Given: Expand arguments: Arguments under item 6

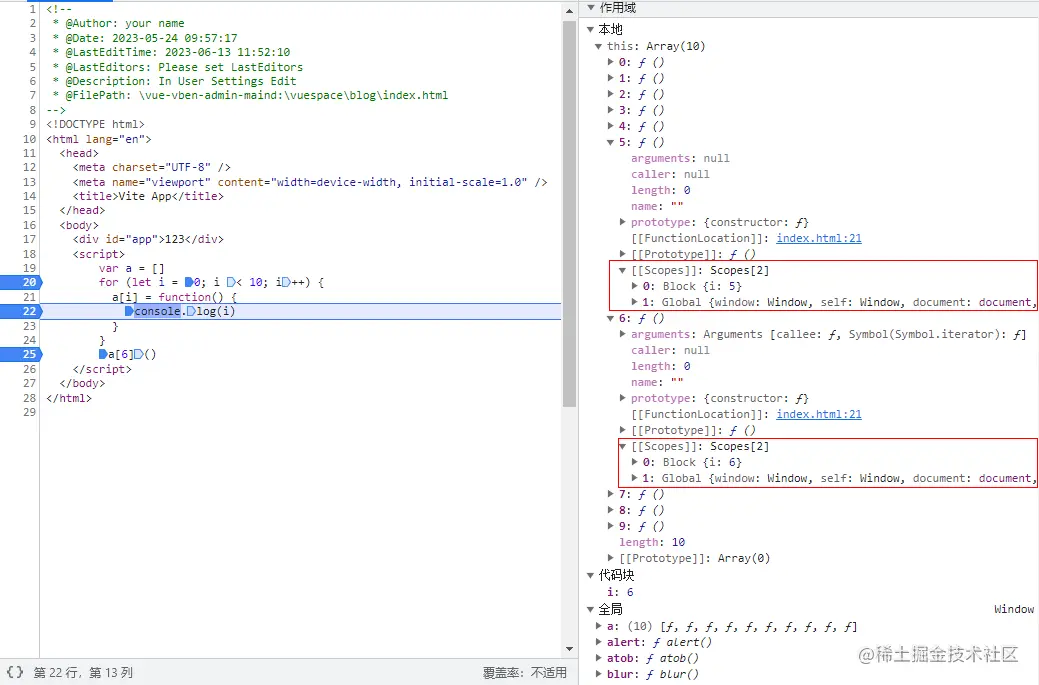Looking at the screenshot, I should click(623, 334).
